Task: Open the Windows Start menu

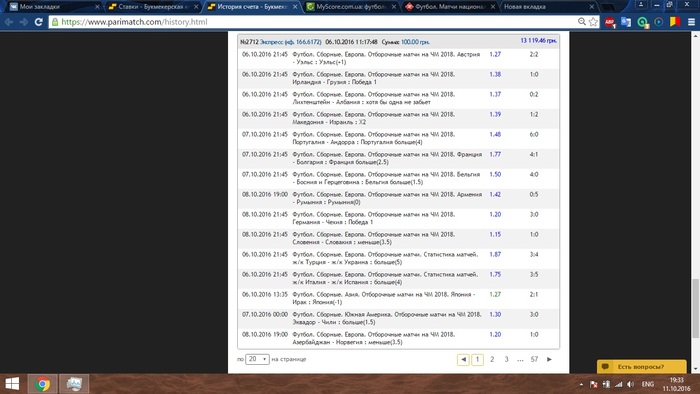Action: click(x=12, y=384)
